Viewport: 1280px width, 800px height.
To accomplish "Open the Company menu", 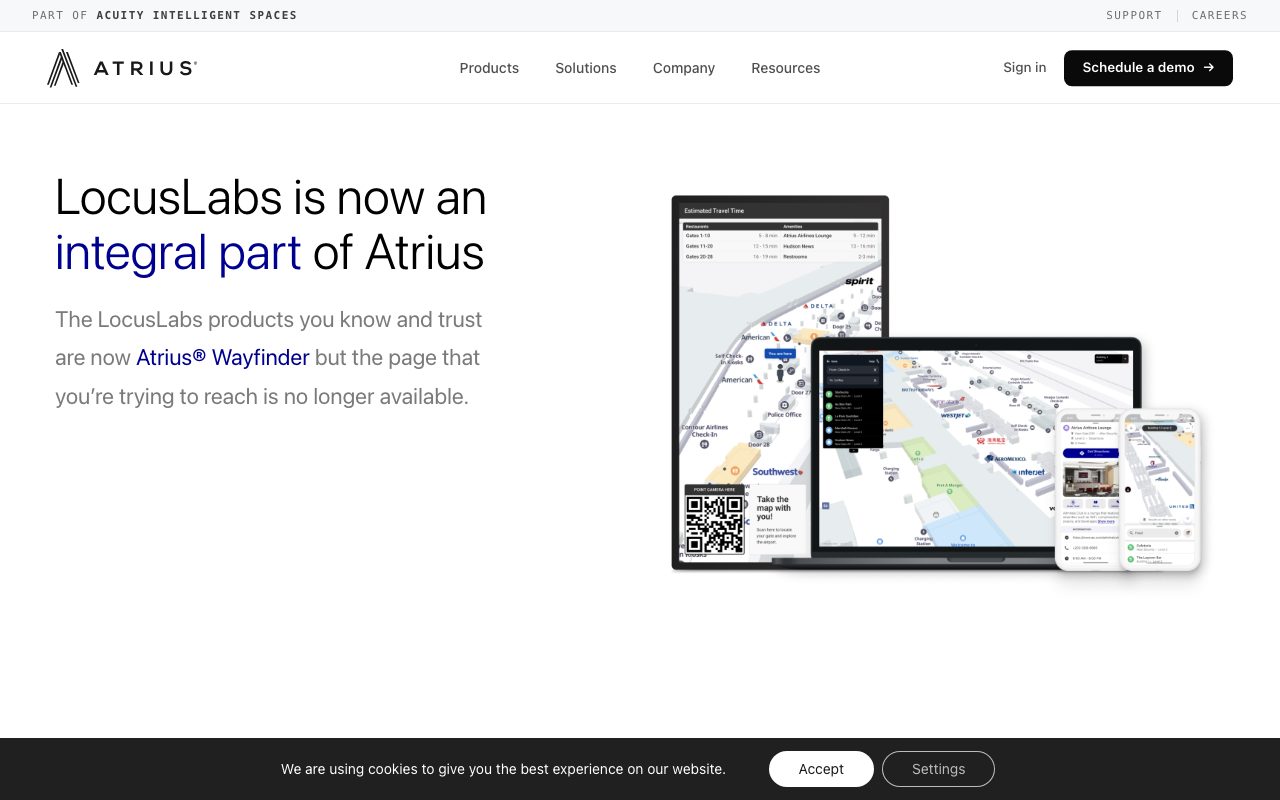I will (x=684, y=68).
